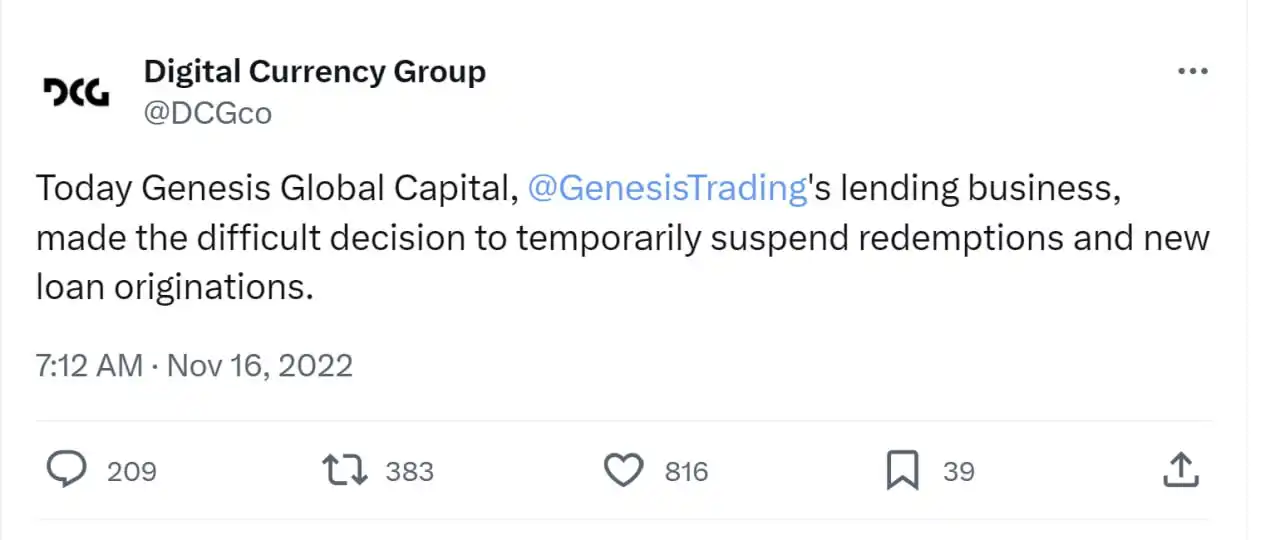The image size is (1280, 540).
Task: Click the reply speech bubble icon
Action: click(66, 470)
